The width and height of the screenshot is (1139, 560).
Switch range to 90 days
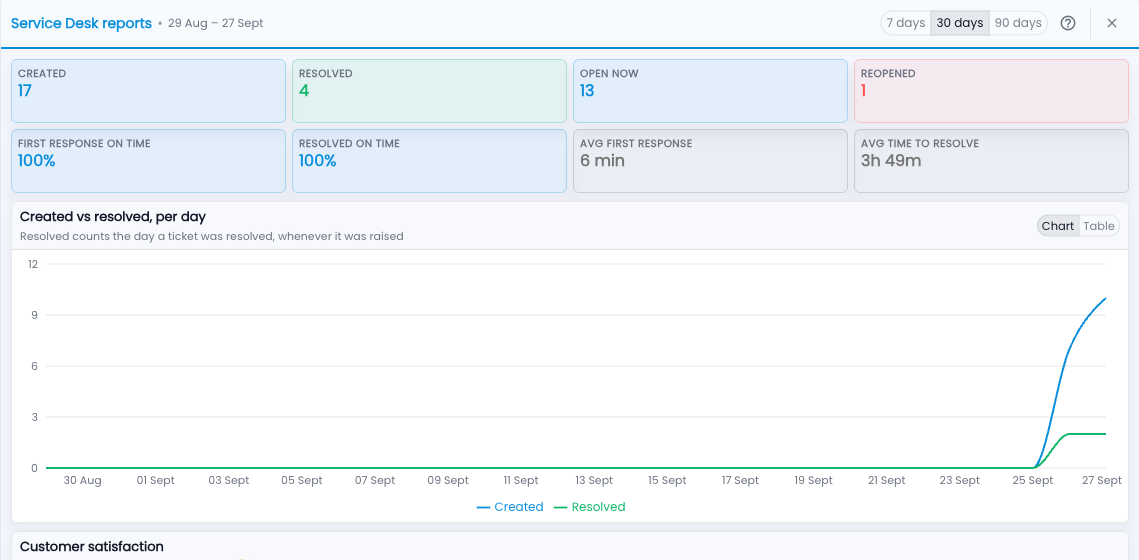(x=1018, y=23)
